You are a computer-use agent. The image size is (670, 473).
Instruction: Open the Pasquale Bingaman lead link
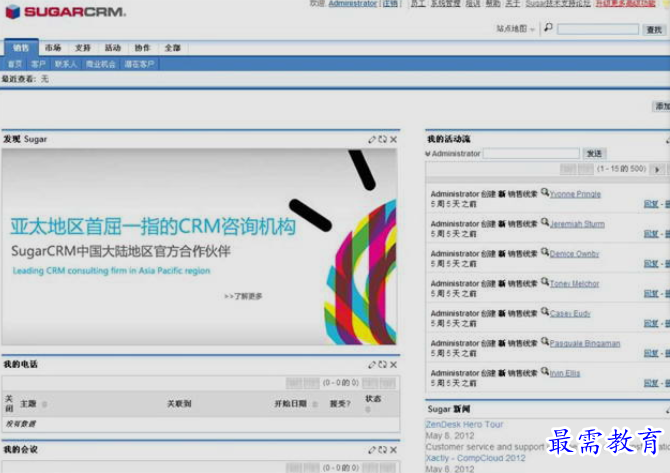(x=585, y=344)
